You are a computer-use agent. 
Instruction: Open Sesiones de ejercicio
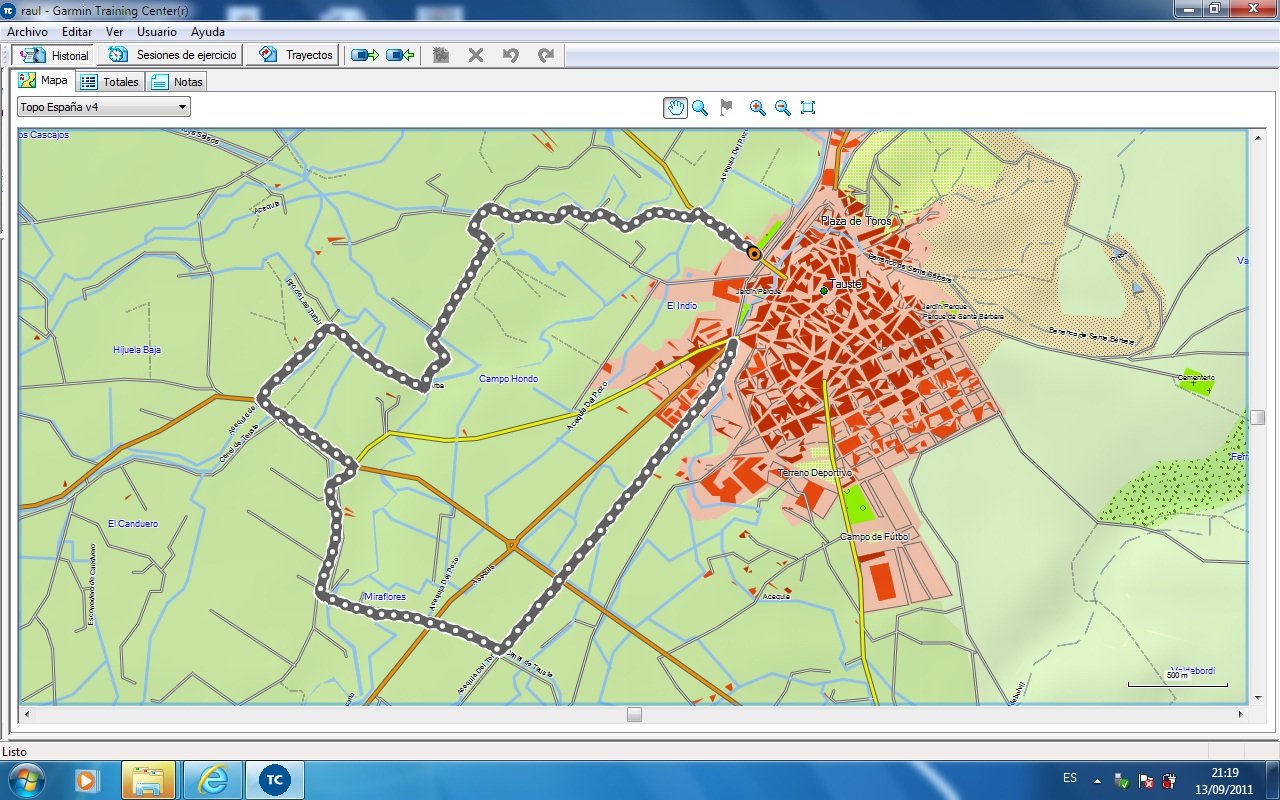tap(173, 55)
